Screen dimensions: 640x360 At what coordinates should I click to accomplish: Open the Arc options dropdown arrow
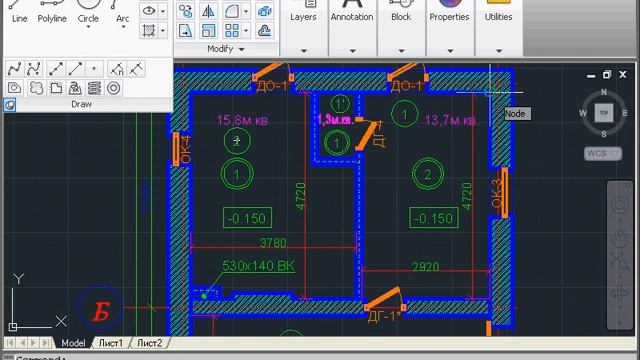click(123, 27)
